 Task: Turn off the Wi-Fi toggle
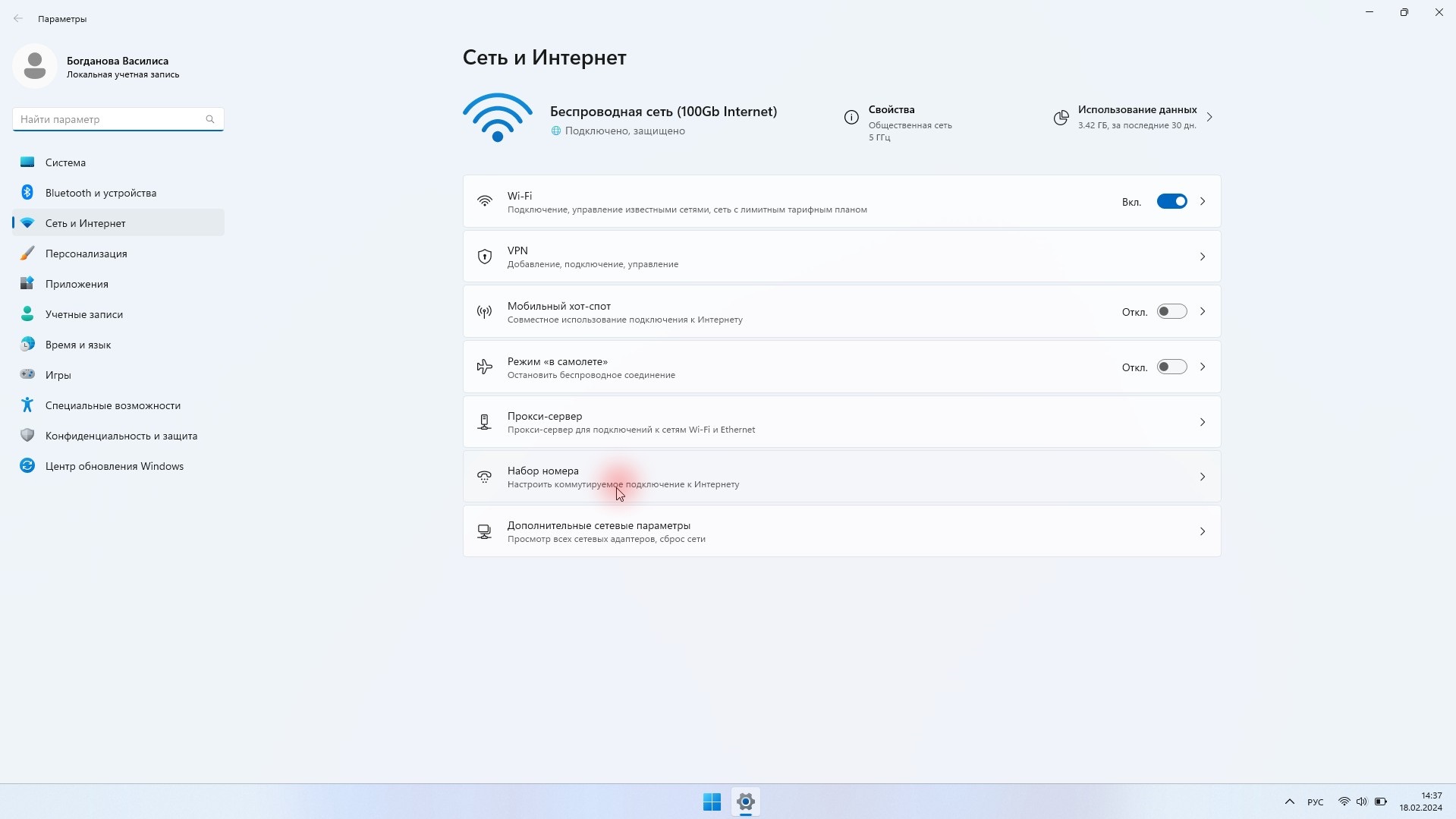1171,202
